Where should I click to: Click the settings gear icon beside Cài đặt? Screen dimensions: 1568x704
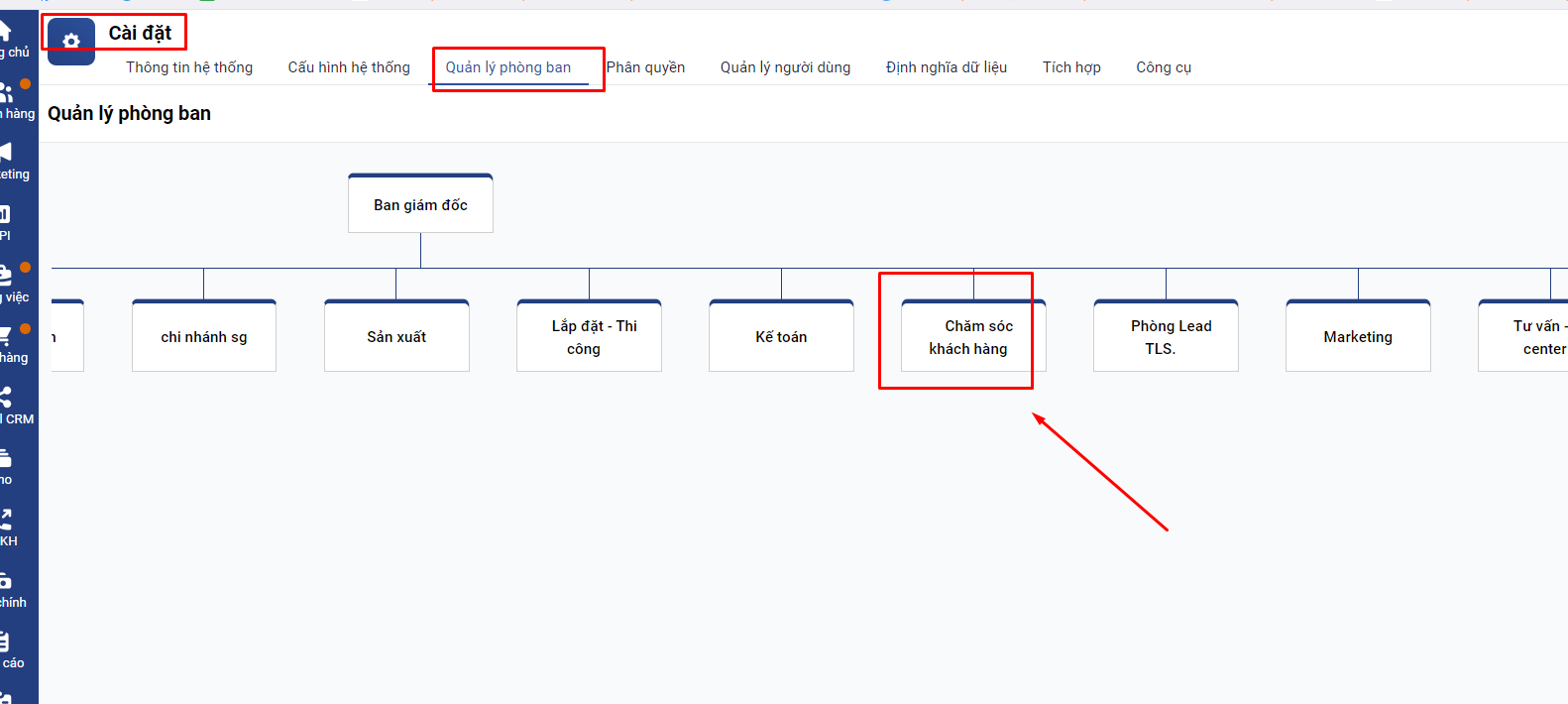(x=71, y=42)
